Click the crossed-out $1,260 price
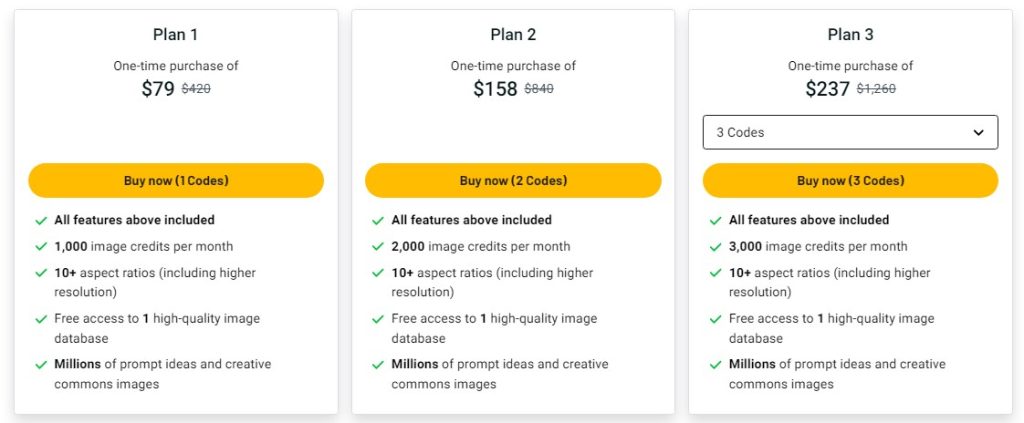Image resolution: width=1024 pixels, height=423 pixels. 876,89
